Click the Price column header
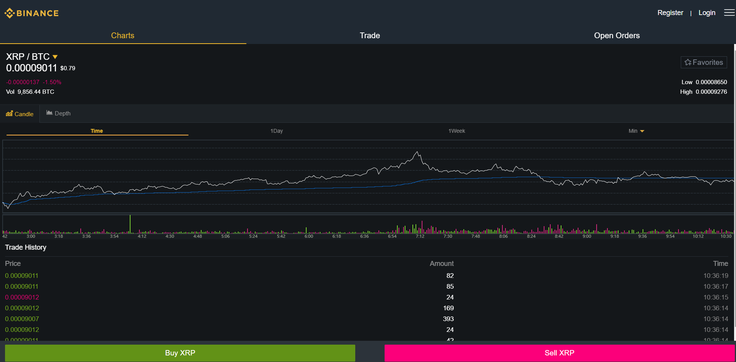The width and height of the screenshot is (736, 362). pos(13,263)
